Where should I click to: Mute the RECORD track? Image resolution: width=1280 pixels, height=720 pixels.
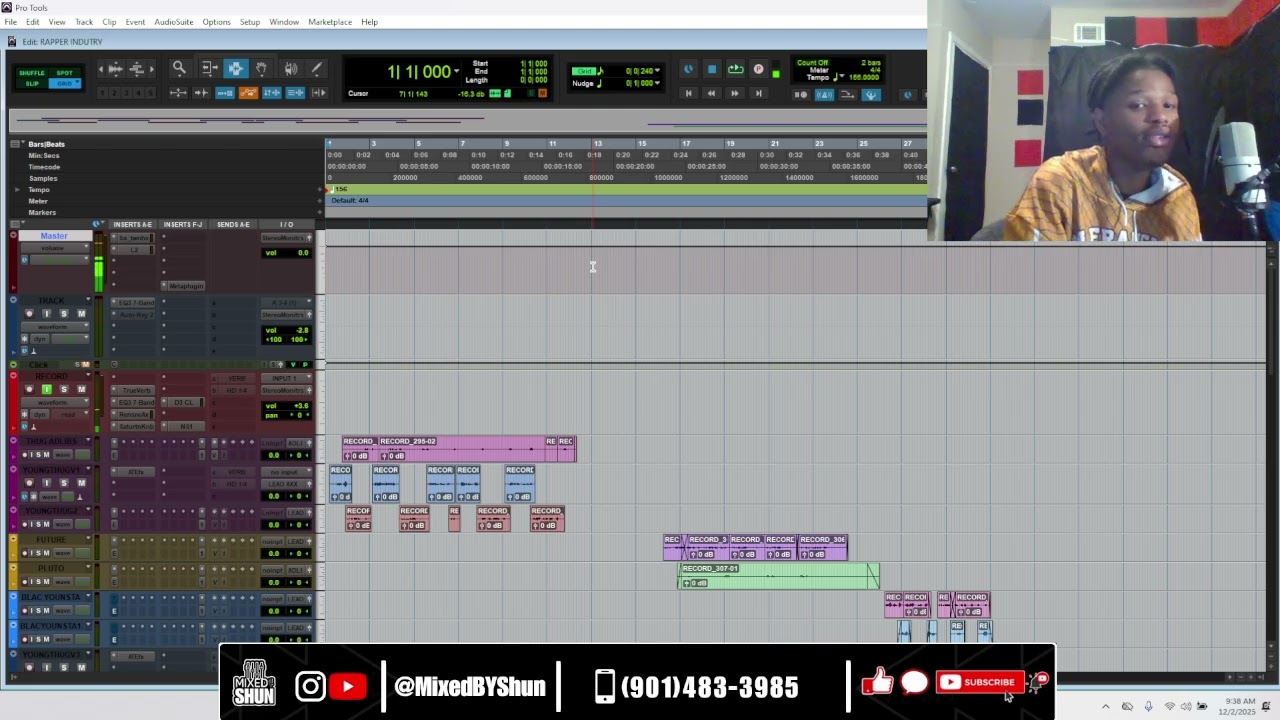81,389
